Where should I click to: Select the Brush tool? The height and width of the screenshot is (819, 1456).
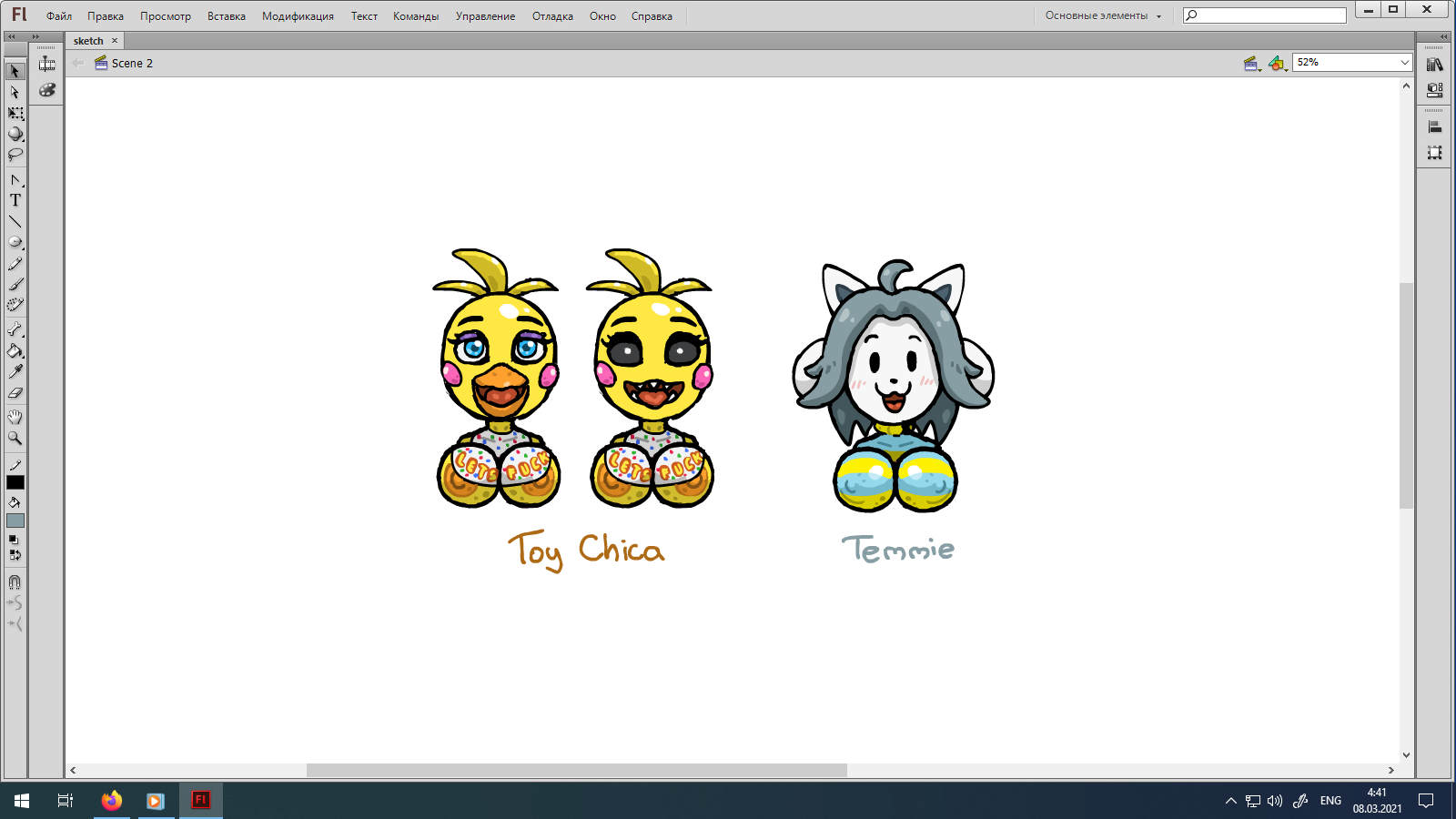click(15, 284)
